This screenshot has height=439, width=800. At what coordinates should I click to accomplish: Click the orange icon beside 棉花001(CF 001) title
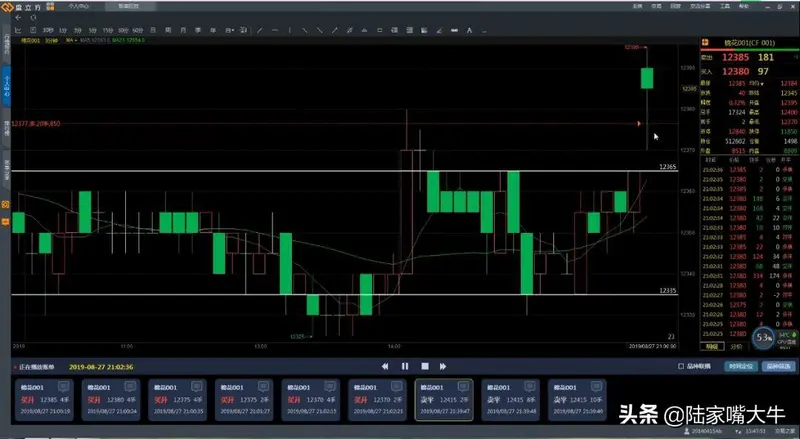[706, 42]
